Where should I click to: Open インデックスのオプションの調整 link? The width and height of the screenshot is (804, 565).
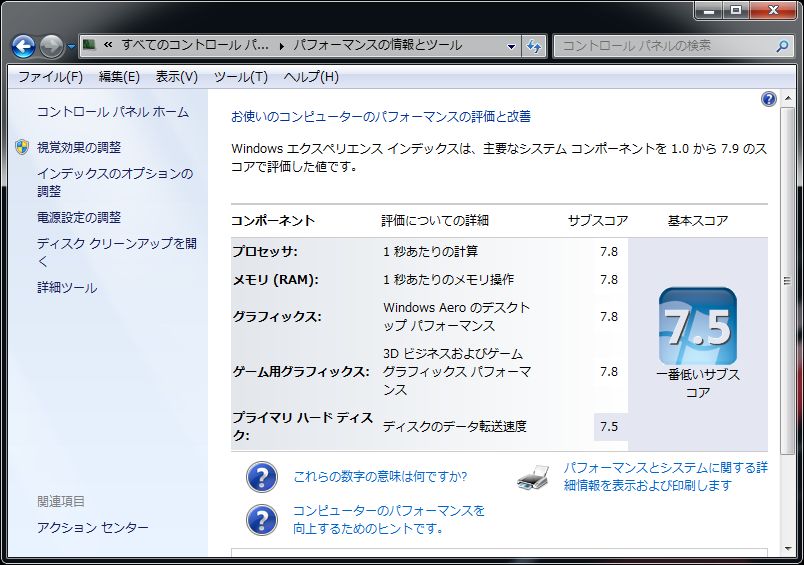coord(115,183)
